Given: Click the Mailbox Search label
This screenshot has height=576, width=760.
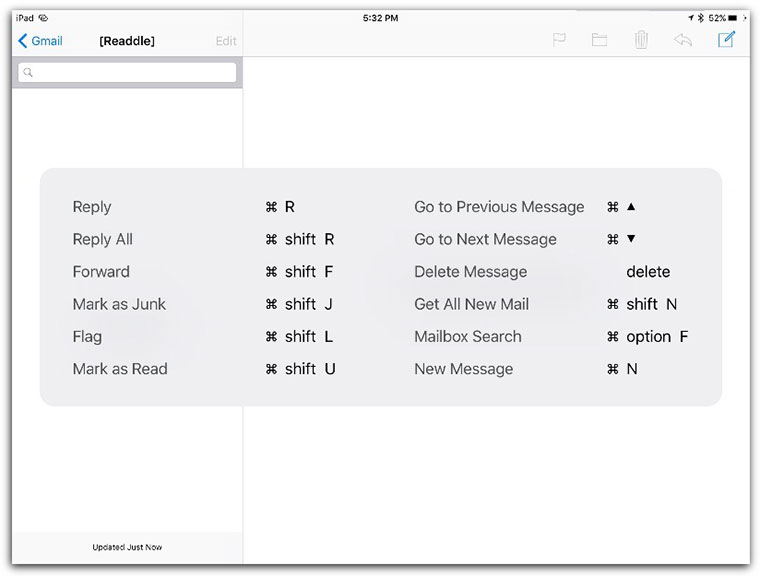Looking at the screenshot, I should [468, 336].
